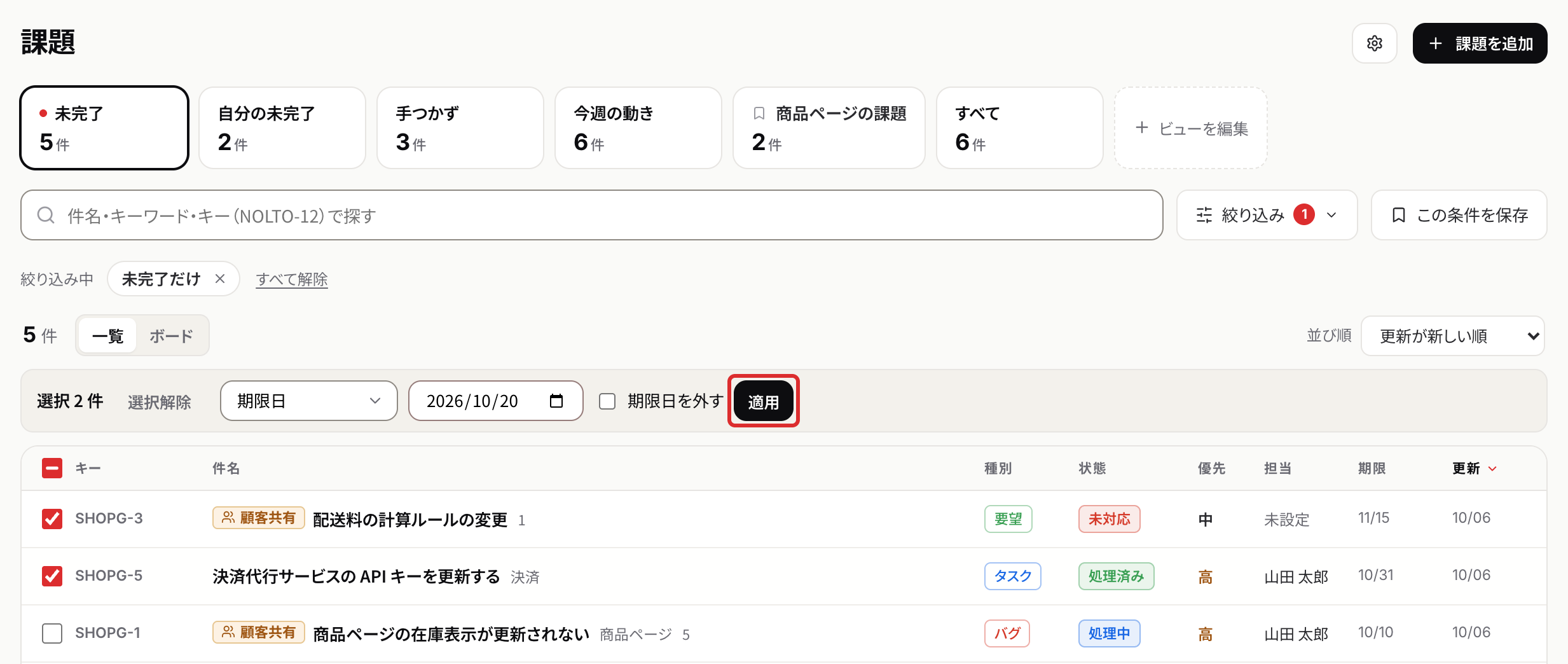Viewport: 1568px width, 664px height.
Task: Sort by the 更新 column header
Action: pos(1474,468)
